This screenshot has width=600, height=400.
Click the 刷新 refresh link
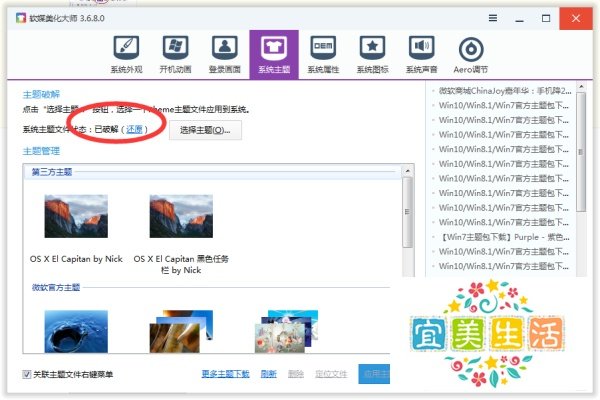(269, 374)
